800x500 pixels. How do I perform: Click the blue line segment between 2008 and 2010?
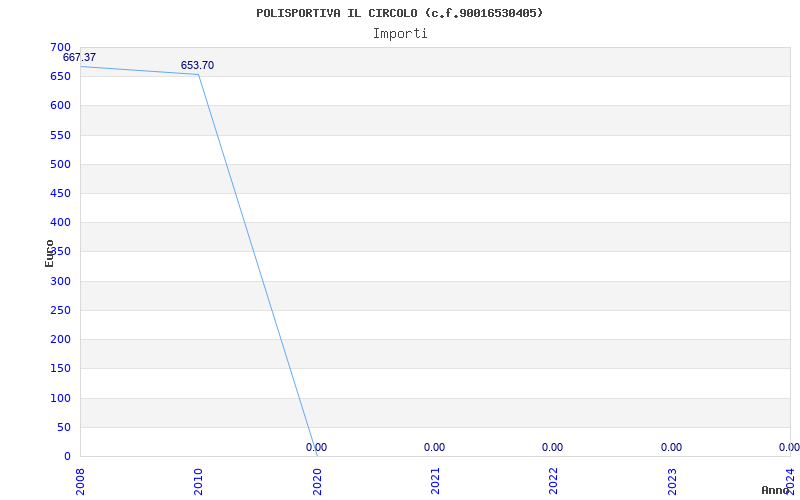139,70
